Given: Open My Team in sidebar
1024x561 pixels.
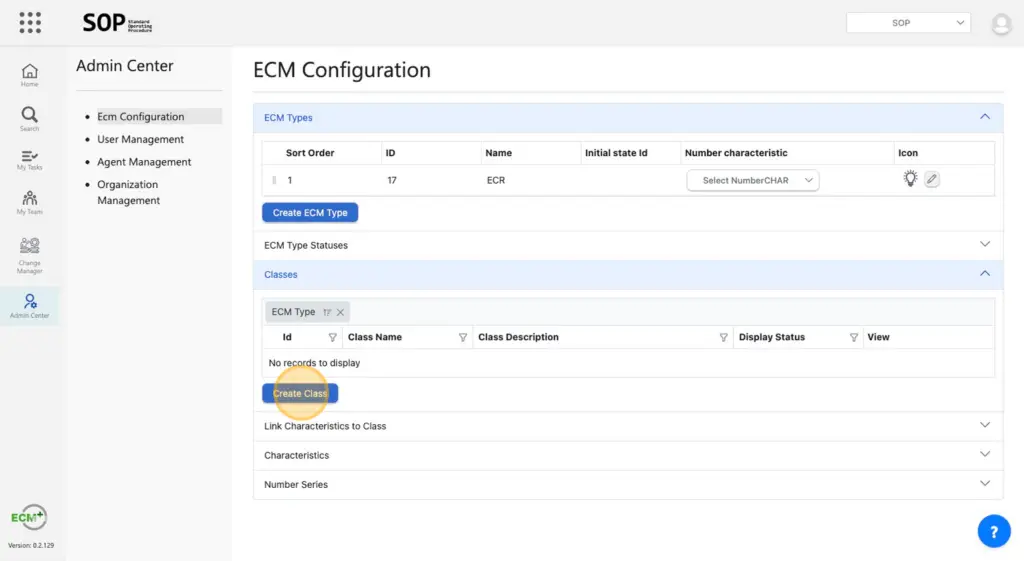Looking at the screenshot, I should coord(30,203).
